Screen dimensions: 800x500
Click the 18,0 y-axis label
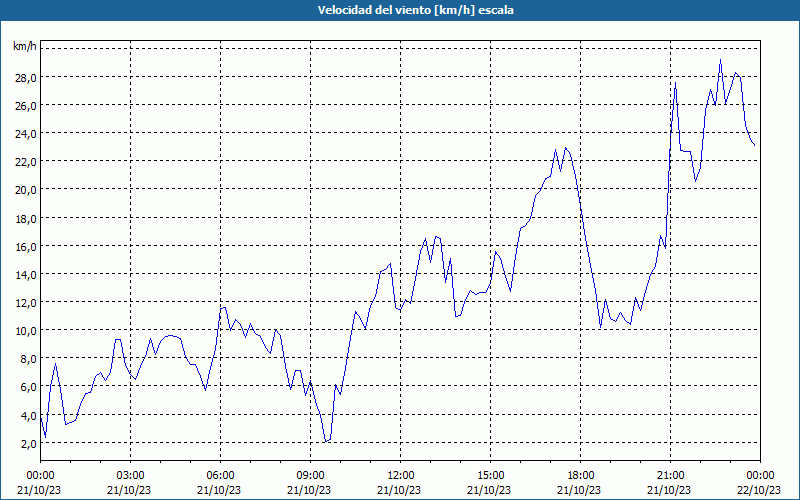(26, 218)
